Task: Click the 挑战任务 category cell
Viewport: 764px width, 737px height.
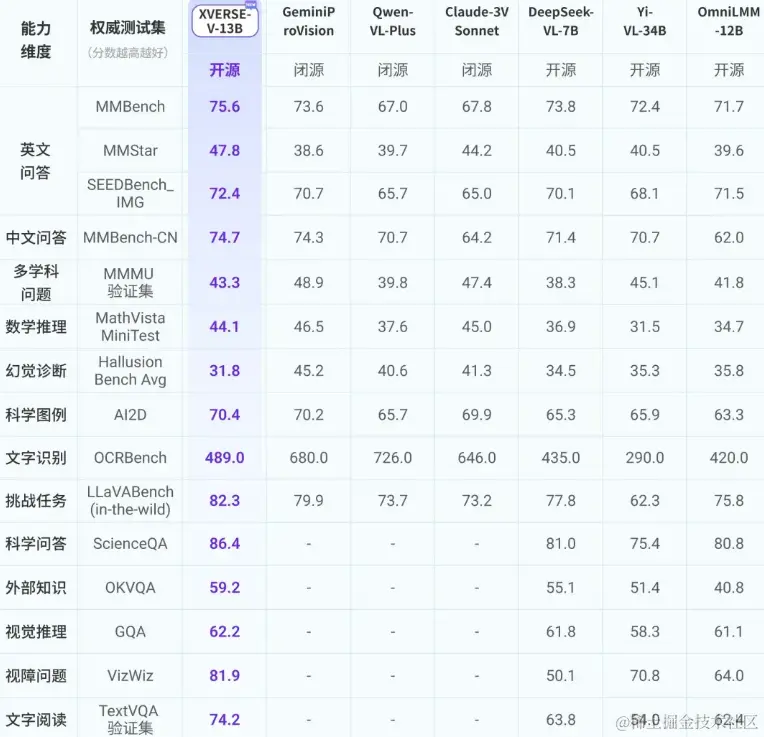Action: point(36,501)
